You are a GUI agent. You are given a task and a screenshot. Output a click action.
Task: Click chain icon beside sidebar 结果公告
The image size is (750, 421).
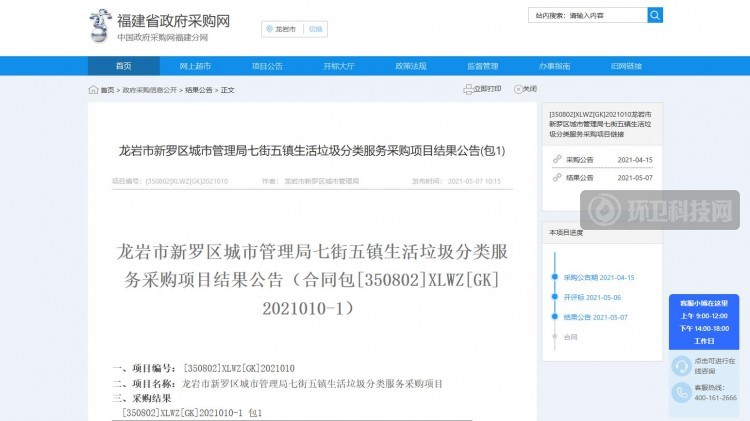(557, 177)
